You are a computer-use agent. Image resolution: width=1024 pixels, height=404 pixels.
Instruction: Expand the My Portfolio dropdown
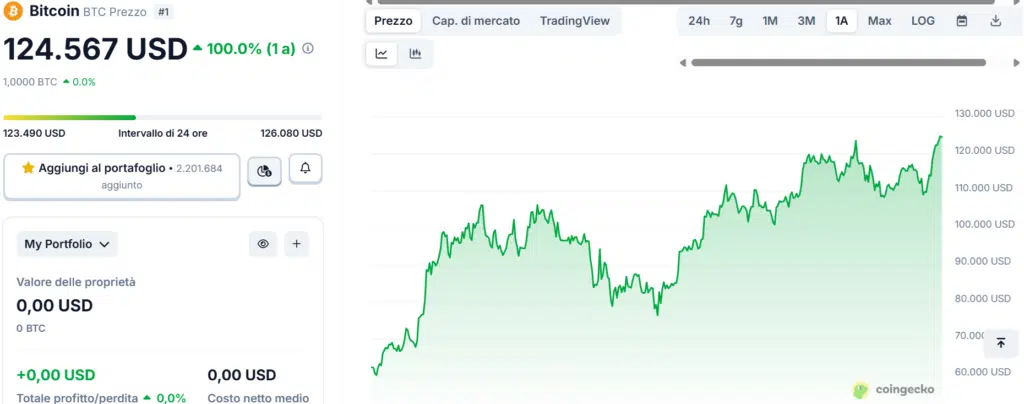[67, 243]
